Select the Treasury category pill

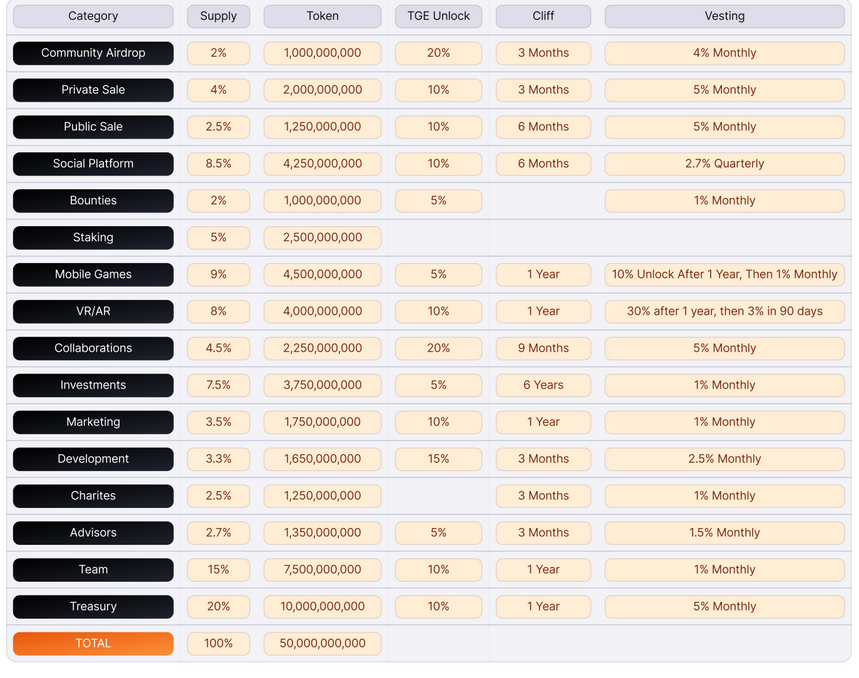pos(93,607)
